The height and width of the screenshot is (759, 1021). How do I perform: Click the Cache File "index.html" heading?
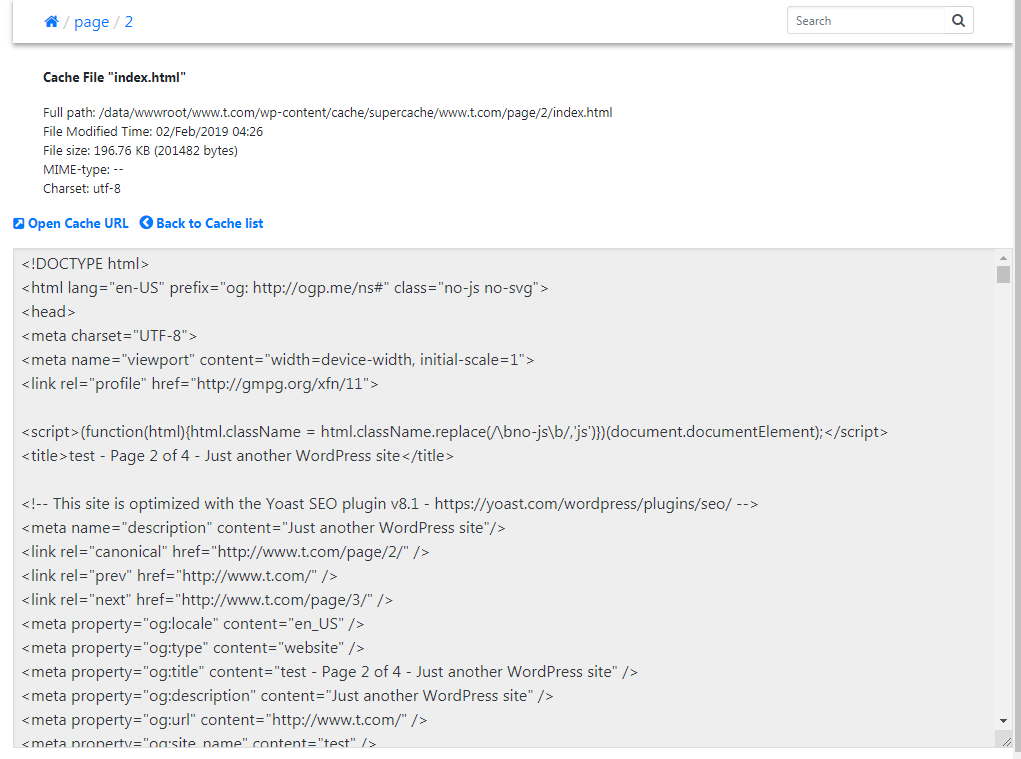115,77
